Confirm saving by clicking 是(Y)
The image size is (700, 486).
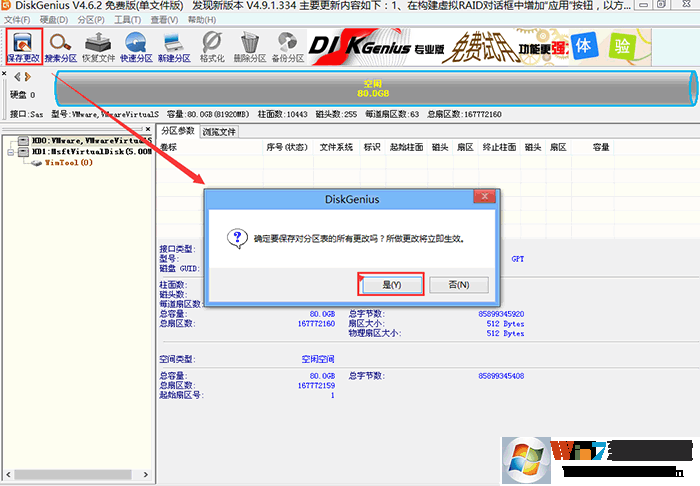[391, 285]
